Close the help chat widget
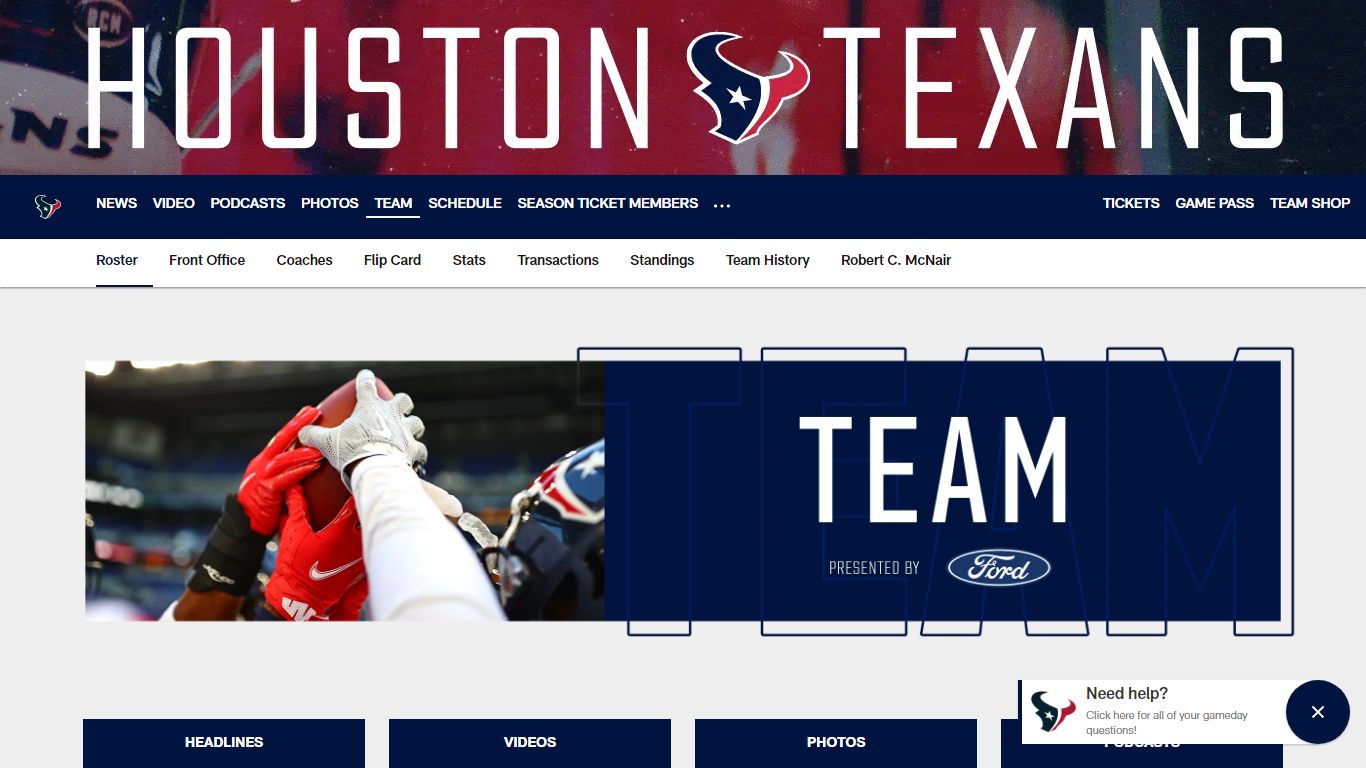The image size is (1366, 768). [1317, 712]
